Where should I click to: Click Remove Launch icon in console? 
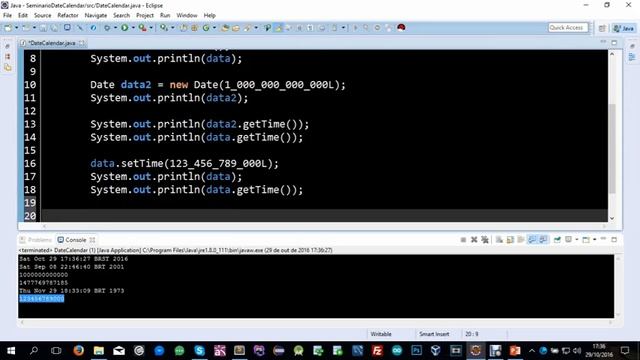click(x=474, y=240)
